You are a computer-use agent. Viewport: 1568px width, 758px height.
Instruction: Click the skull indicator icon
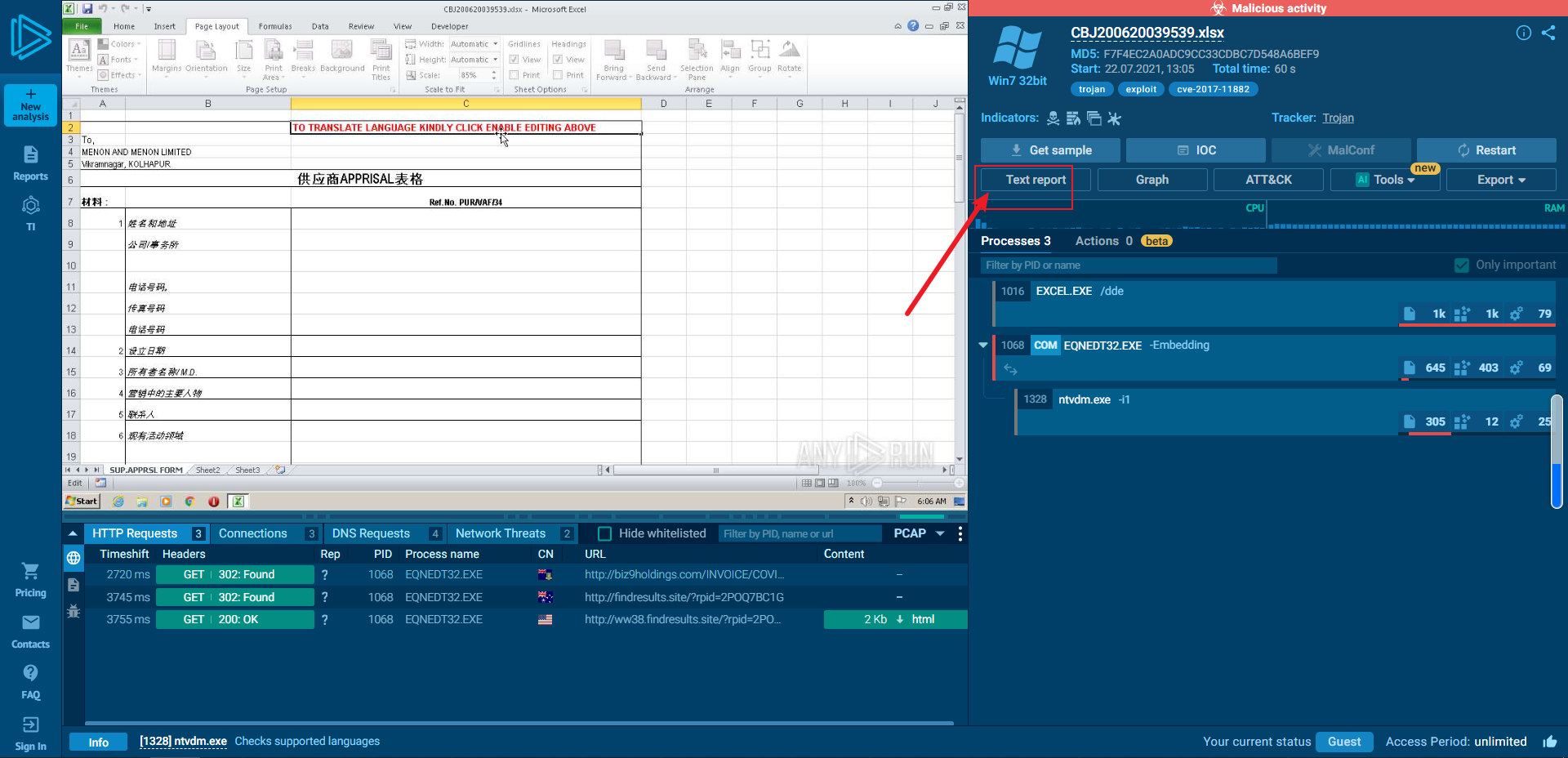[1053, 118]
